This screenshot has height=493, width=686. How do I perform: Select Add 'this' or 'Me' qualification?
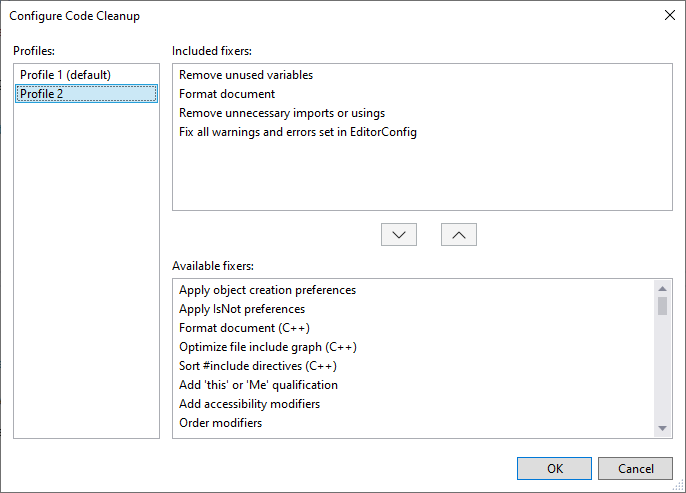click(258, 385)
